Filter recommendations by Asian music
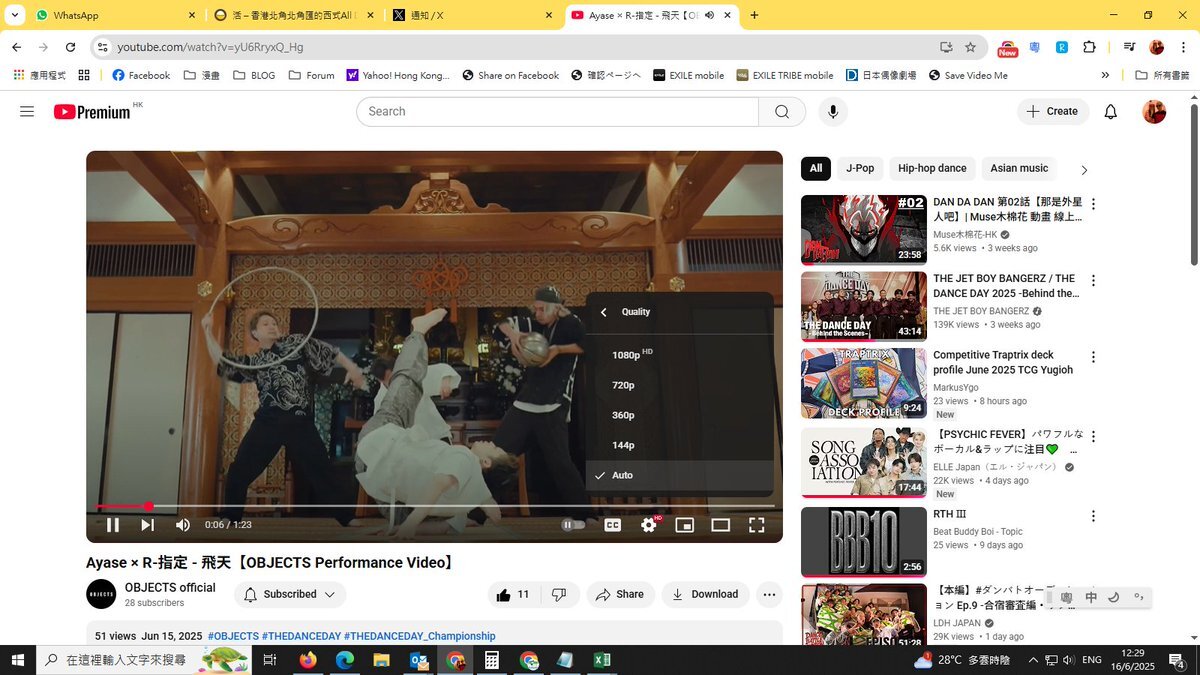This screenshot has width=1200, height=675. [x=1019, y=169]
